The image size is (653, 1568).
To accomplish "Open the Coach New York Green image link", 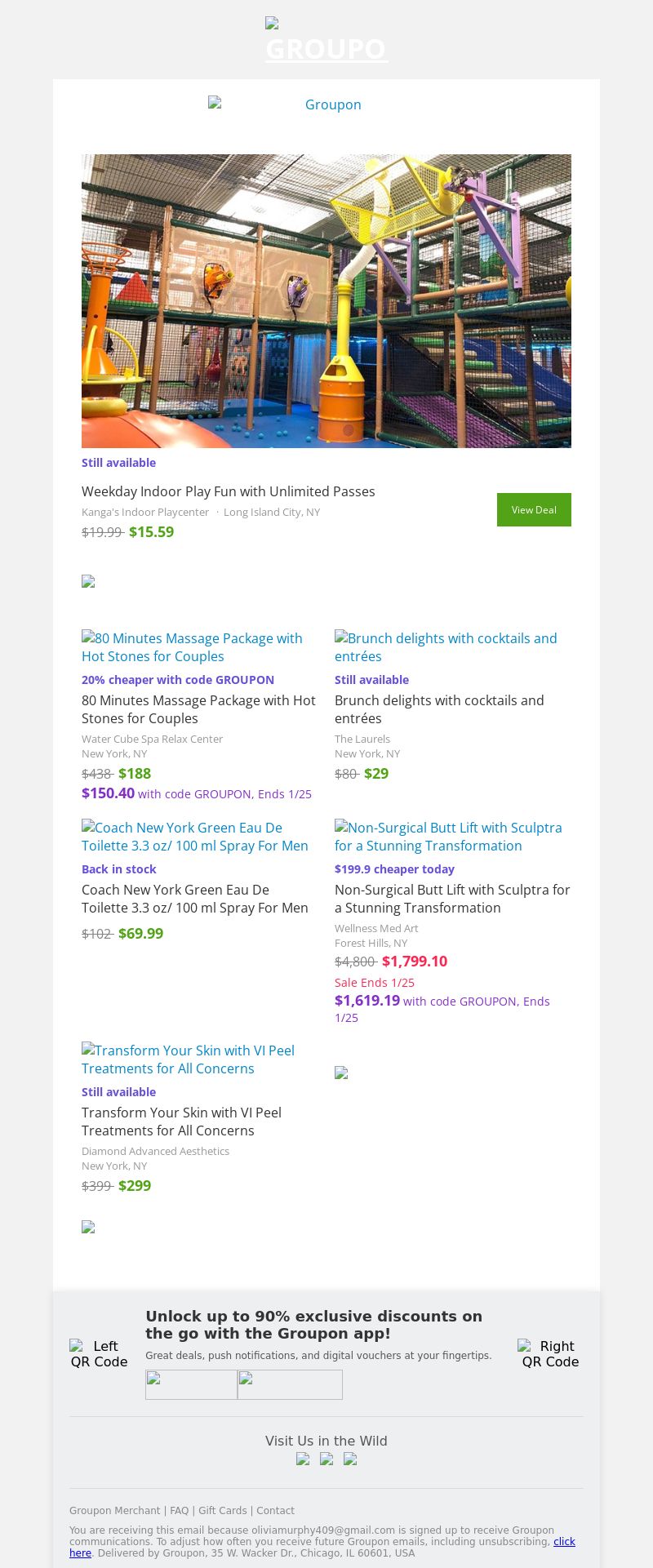I will coord(195,837).
